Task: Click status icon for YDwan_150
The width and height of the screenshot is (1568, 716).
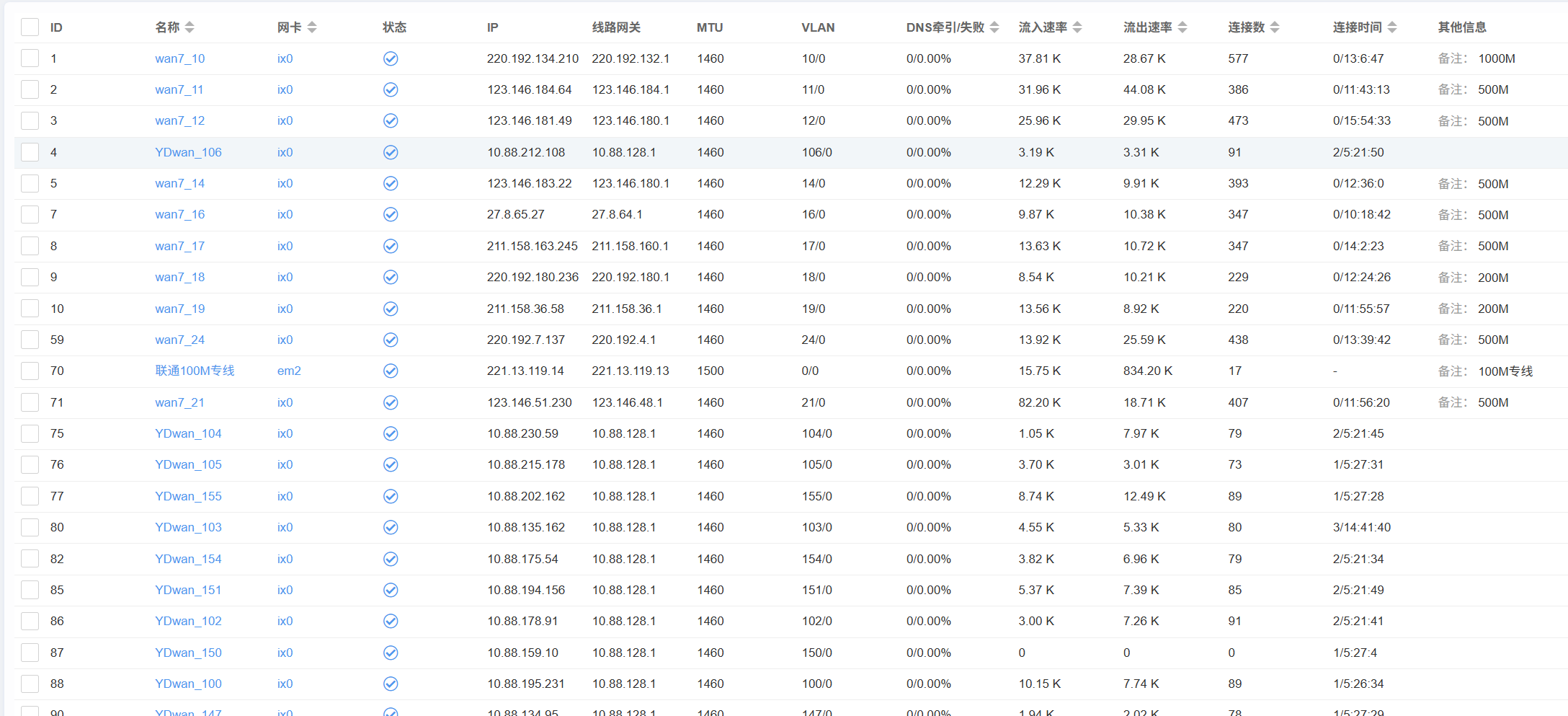Action: point(391,653)
